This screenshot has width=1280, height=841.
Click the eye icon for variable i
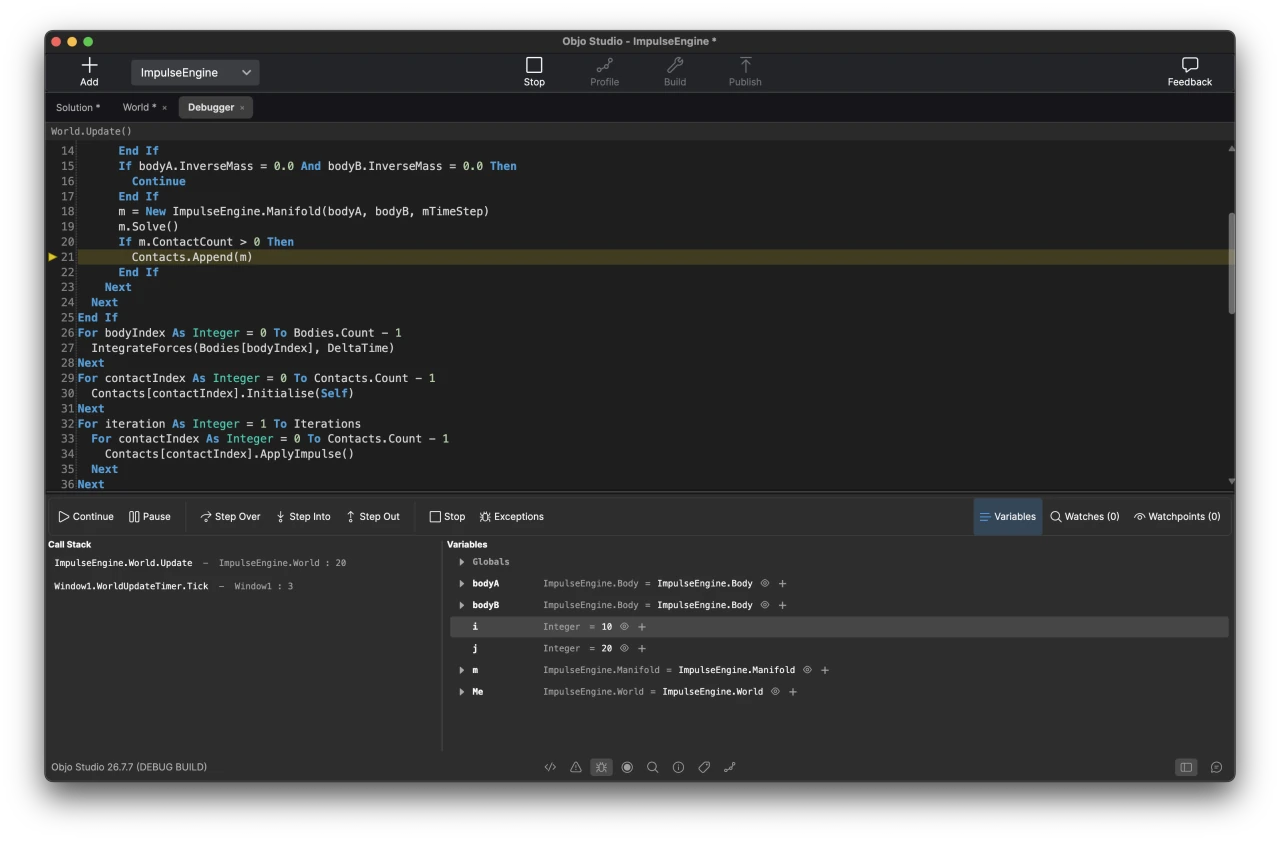(624, 627)
